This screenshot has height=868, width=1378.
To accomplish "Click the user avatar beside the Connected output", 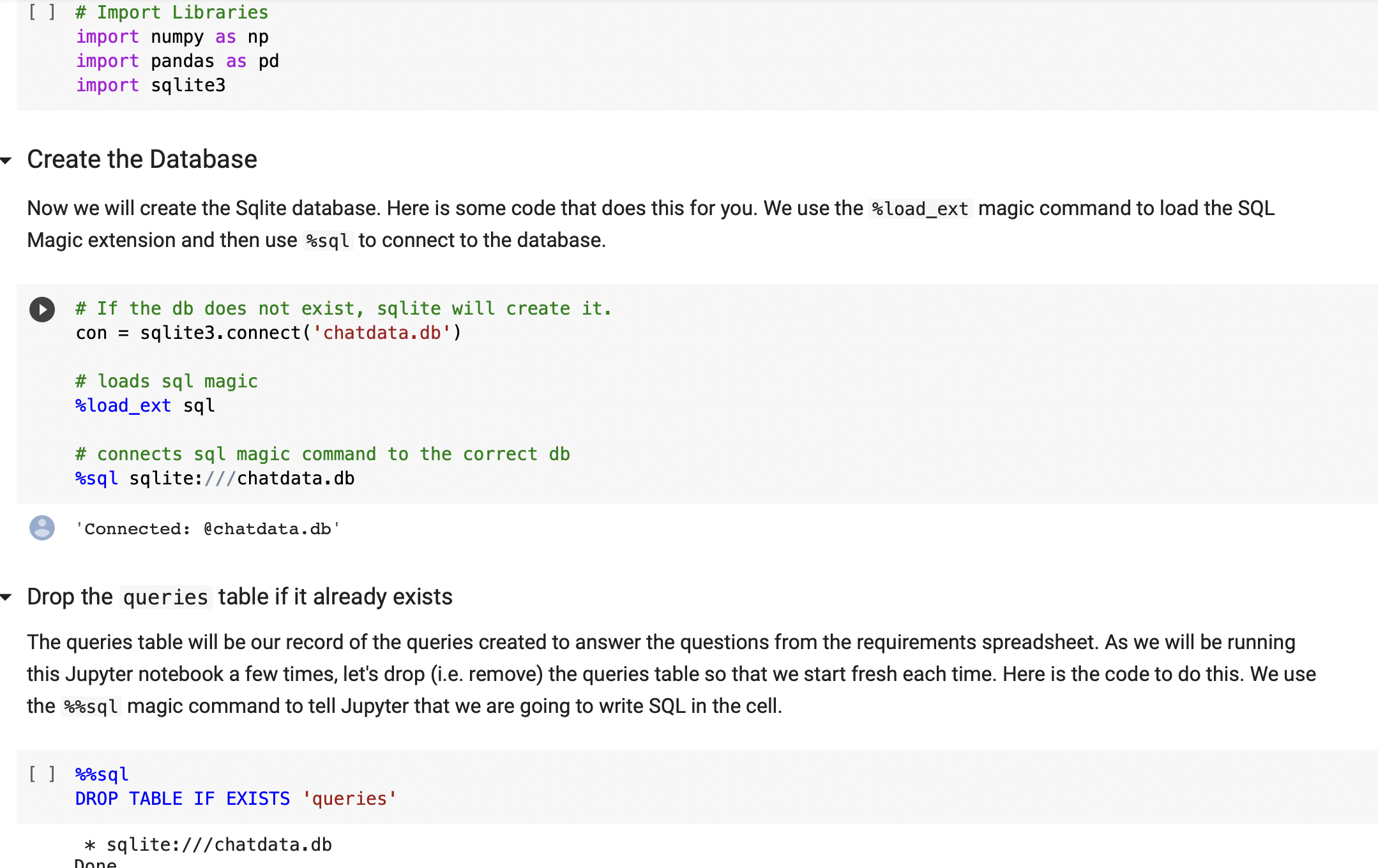I will click(x=42, y=528).
